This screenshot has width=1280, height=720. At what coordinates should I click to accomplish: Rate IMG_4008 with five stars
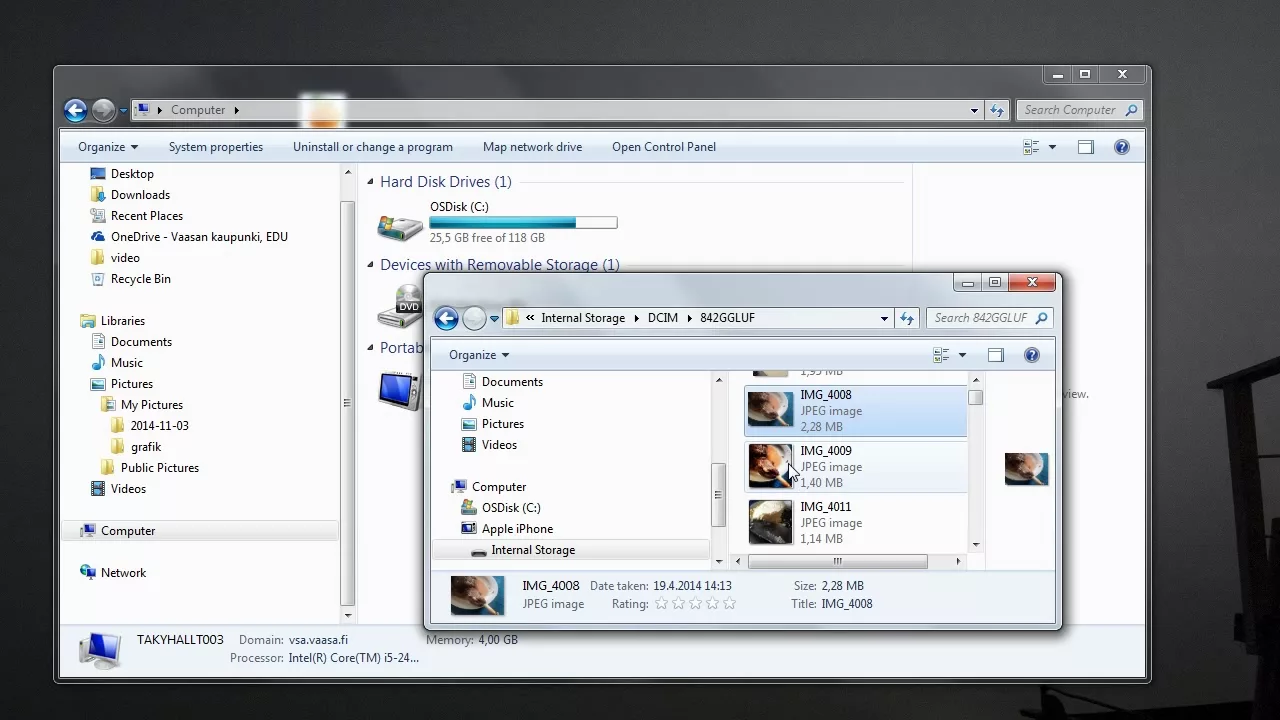point(729,604)
